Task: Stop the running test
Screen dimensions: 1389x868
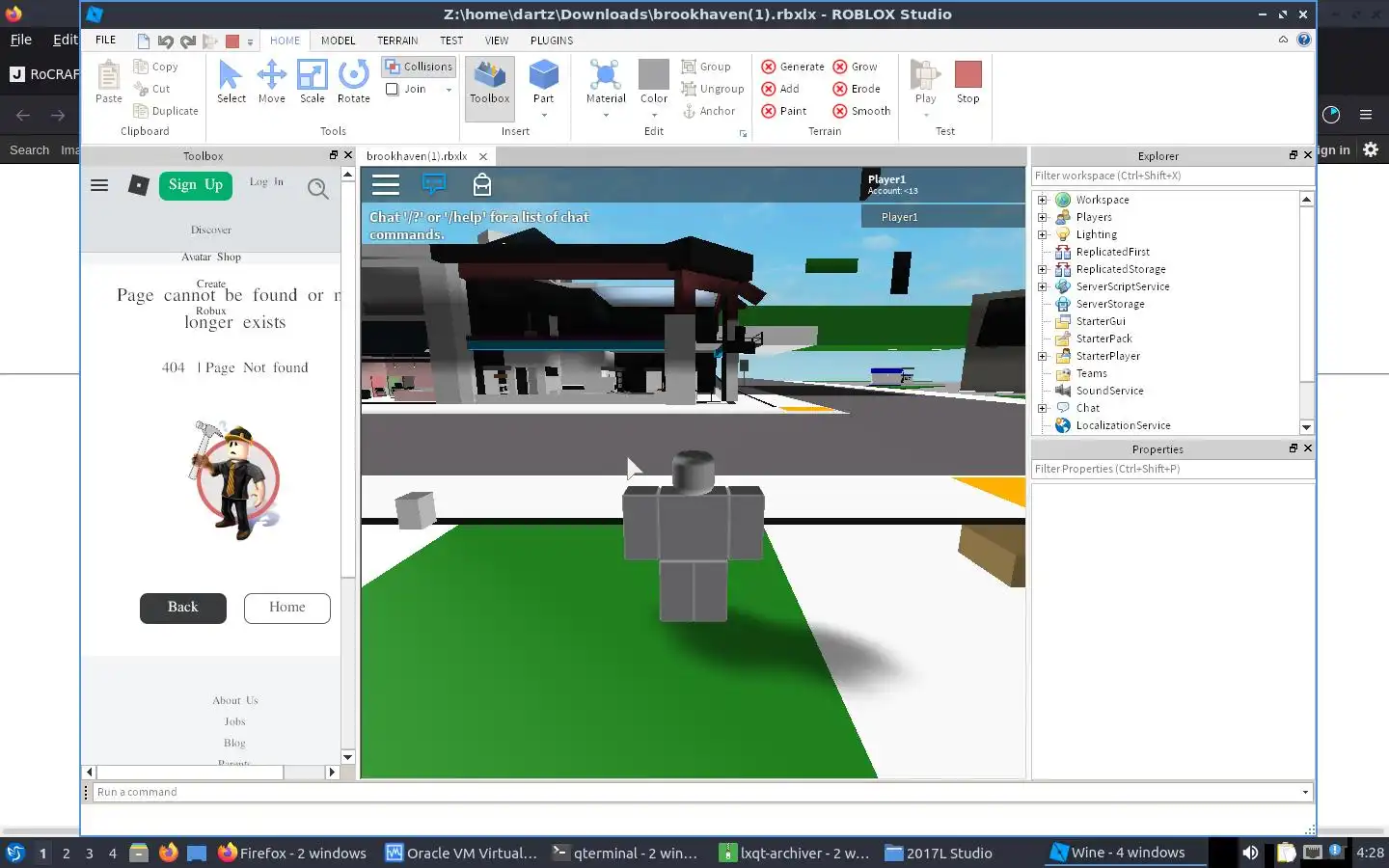Action: click(x=967, y=82)
